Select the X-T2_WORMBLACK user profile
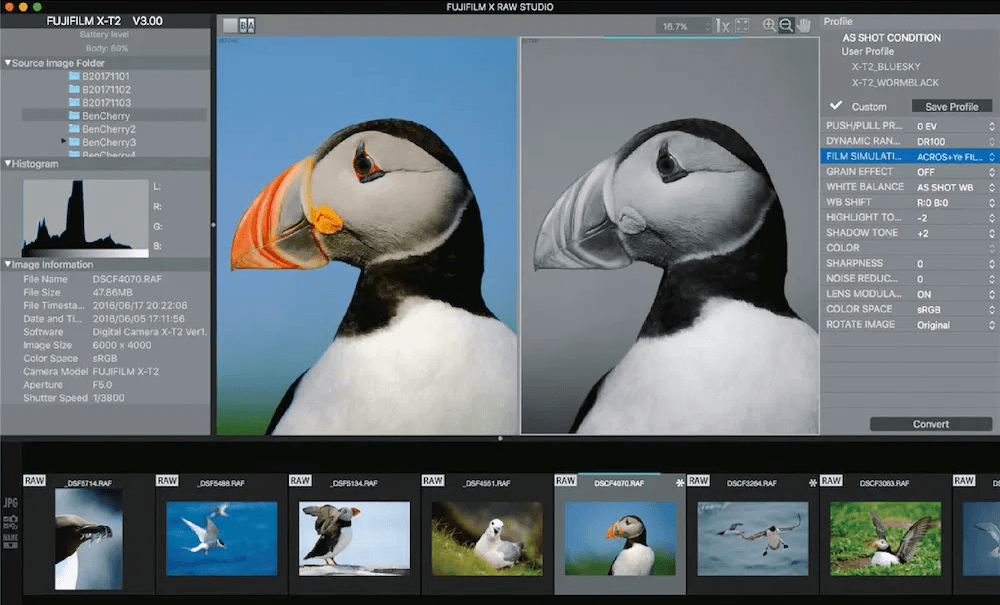Viewport: 1000px width, 605px height. click(895, 82)
